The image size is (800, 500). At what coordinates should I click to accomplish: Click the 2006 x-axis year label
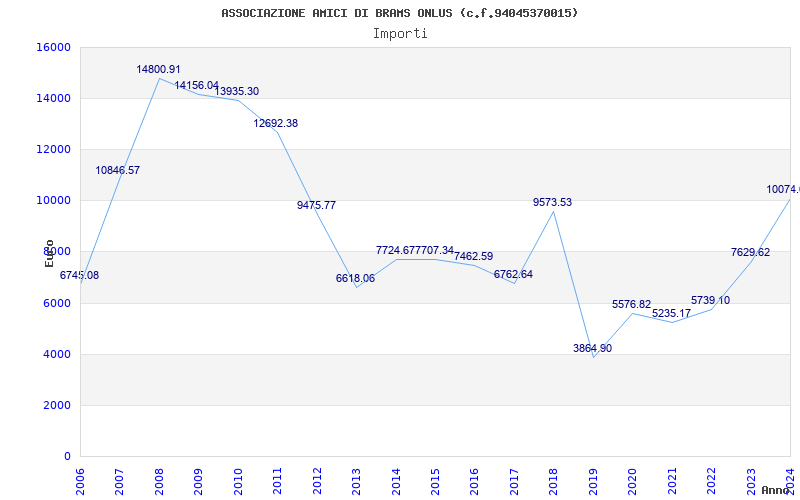coord(80,481)
